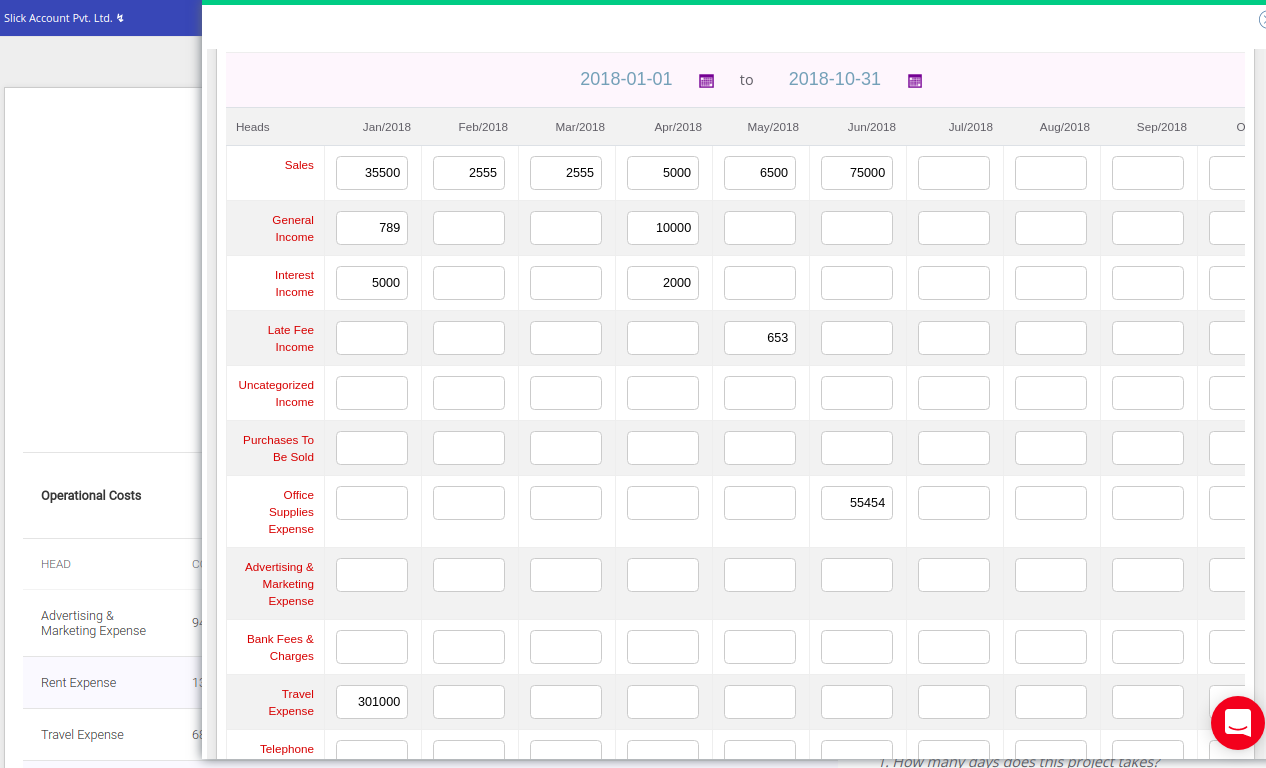The width and height of the screenshot is (1266, 768).
Task: Click the end date 2018-10-31
Action: pyautogui.click(x=834, y=79)
